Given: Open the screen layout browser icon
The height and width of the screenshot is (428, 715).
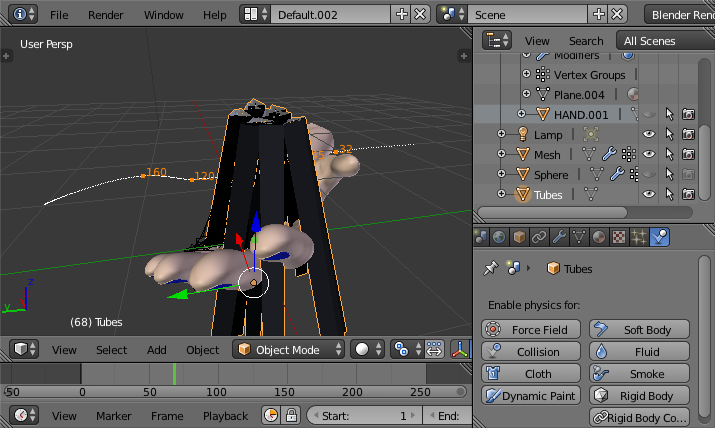Looking at the screenshot, I should (x=255, y=15).
